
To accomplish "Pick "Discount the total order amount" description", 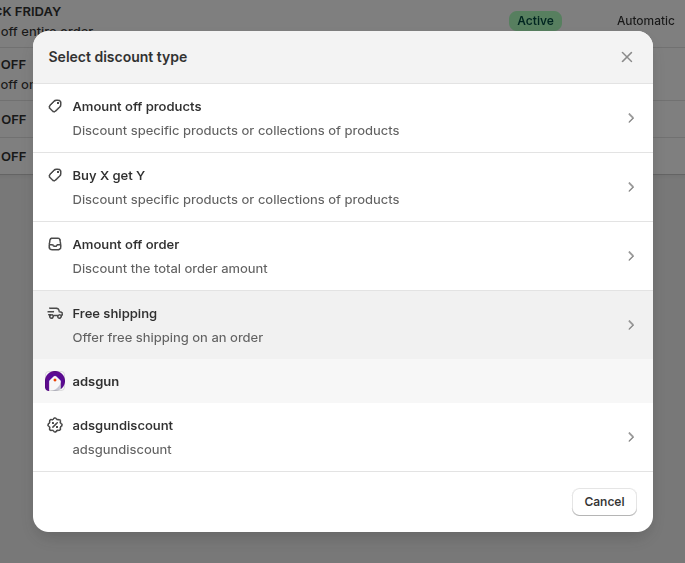I will 170,268.
